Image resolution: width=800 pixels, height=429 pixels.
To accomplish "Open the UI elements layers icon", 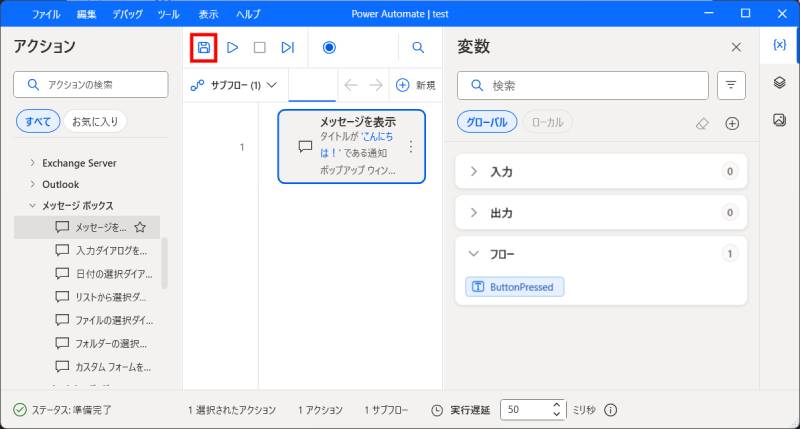I will [x=779, y=82].
